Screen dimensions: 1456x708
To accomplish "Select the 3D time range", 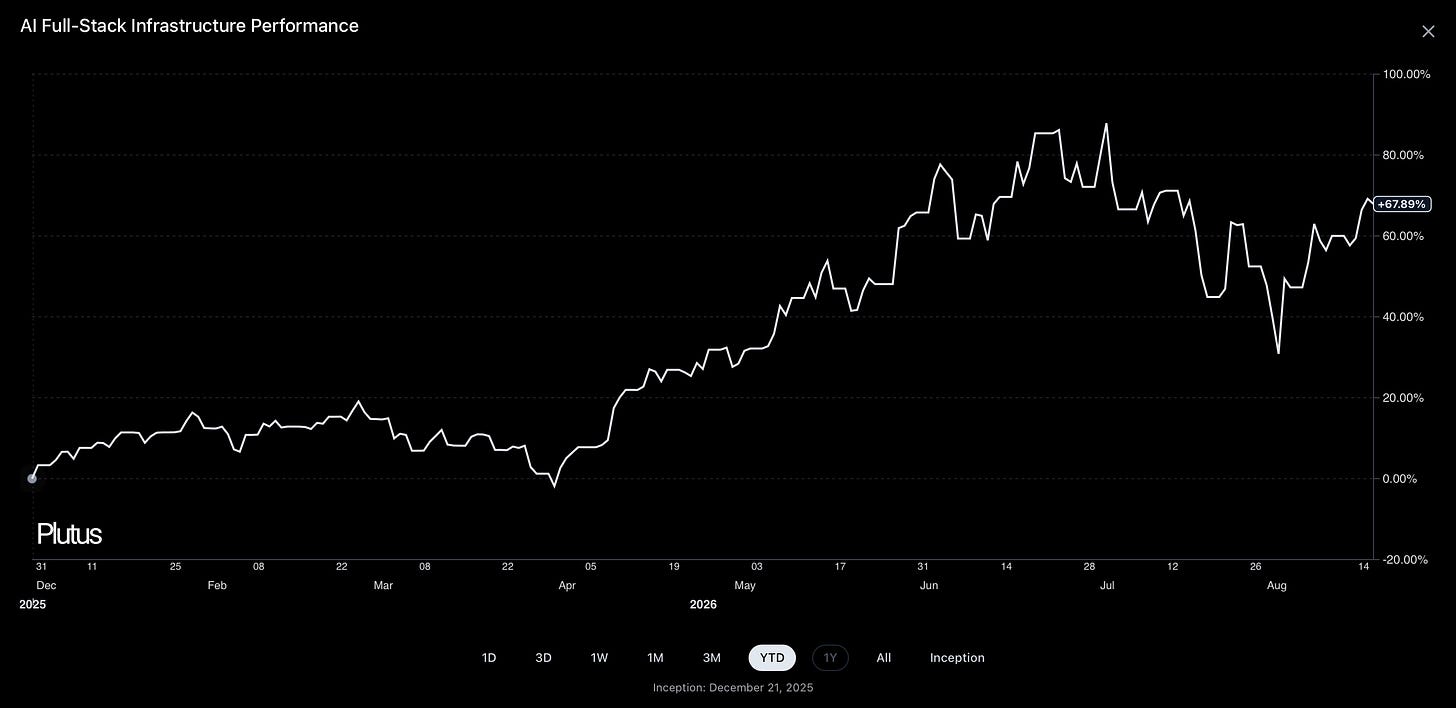I will [x=543, y=658].
